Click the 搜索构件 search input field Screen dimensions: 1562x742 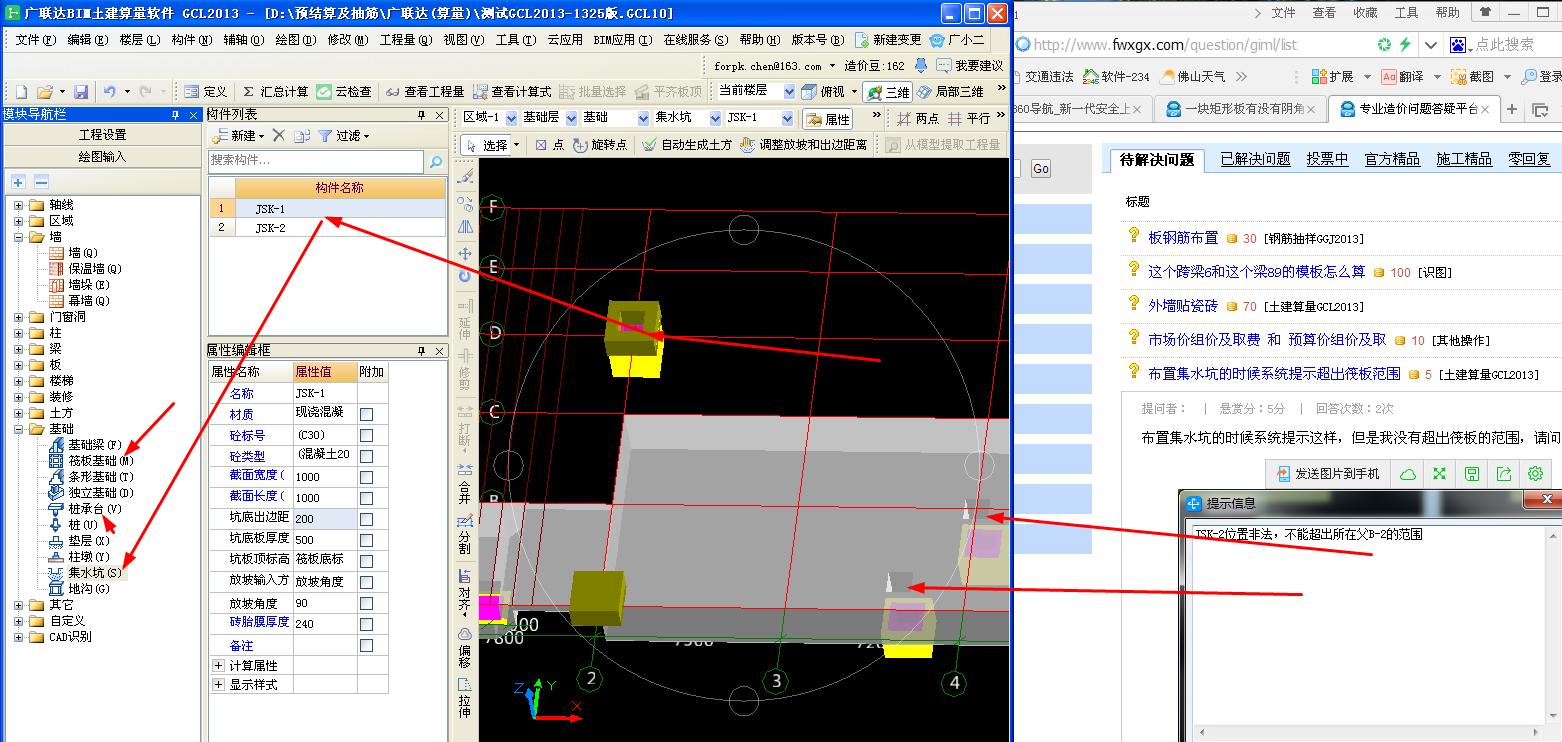[x=316, y=161]
